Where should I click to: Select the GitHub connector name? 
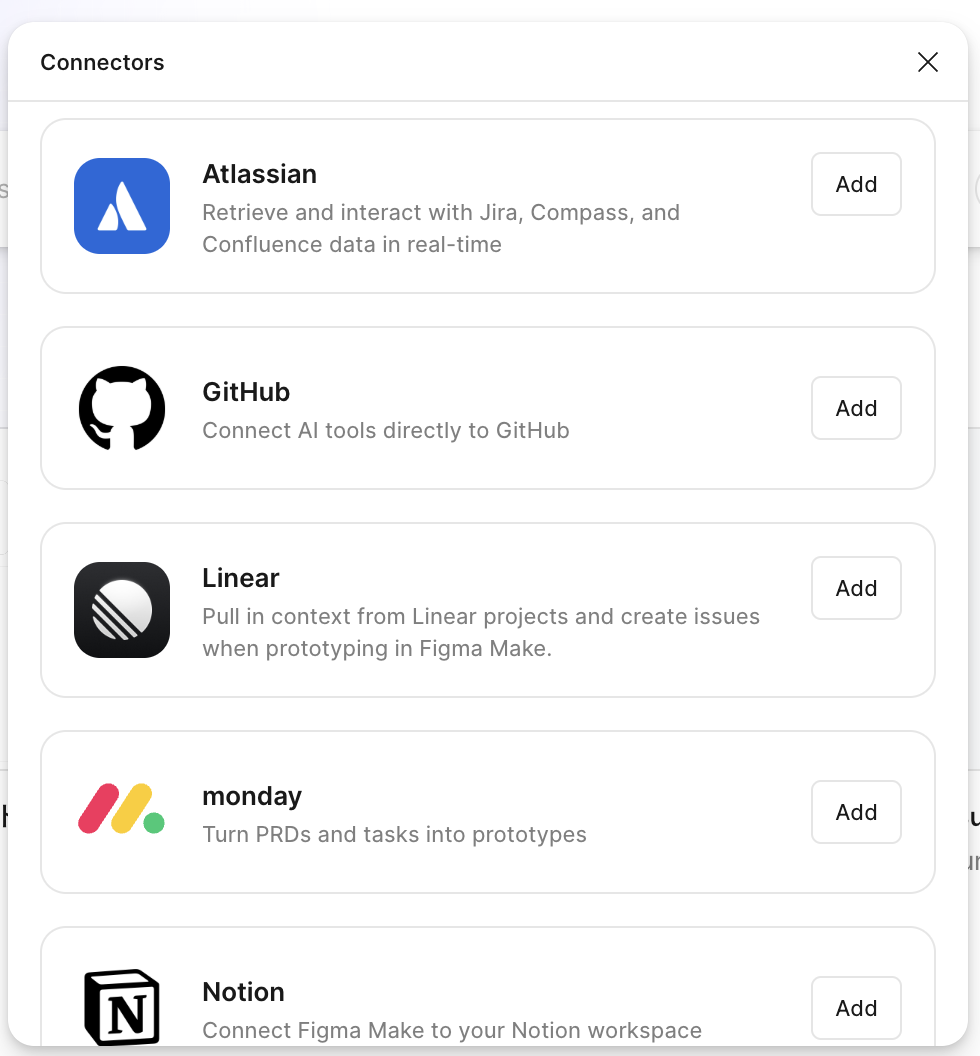(246, 392)
